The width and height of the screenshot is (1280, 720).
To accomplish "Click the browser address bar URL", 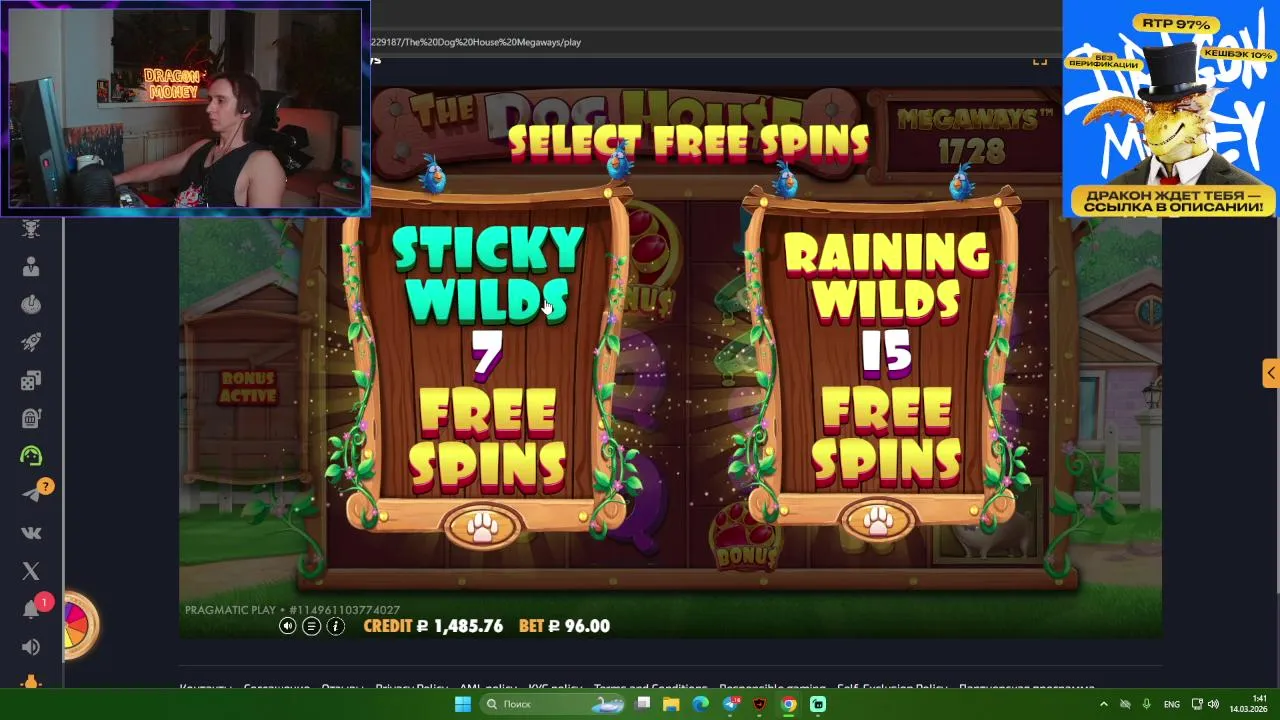I will (x=476, y=42).
